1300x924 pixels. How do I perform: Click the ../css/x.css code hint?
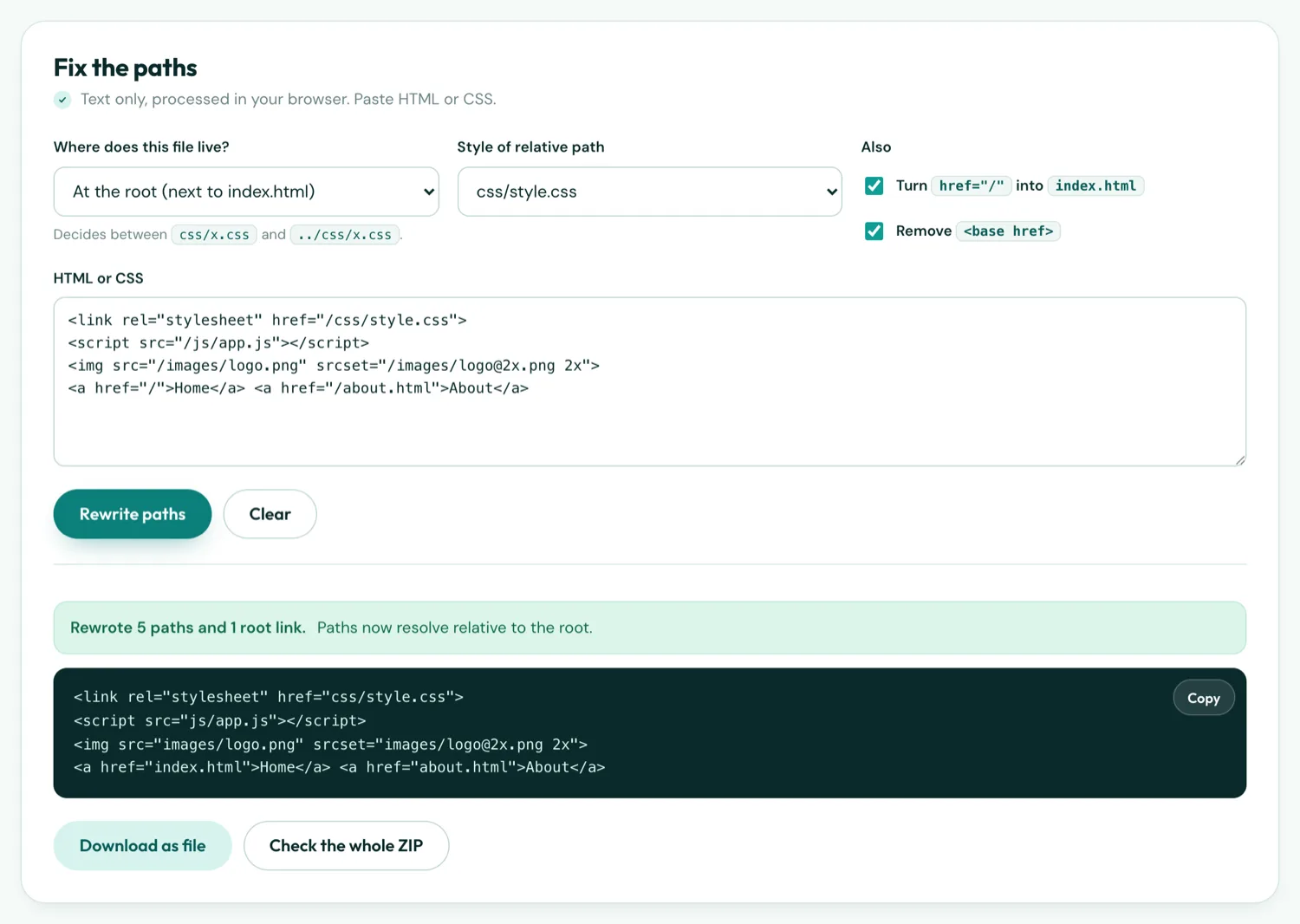click(x=345, y=235)
